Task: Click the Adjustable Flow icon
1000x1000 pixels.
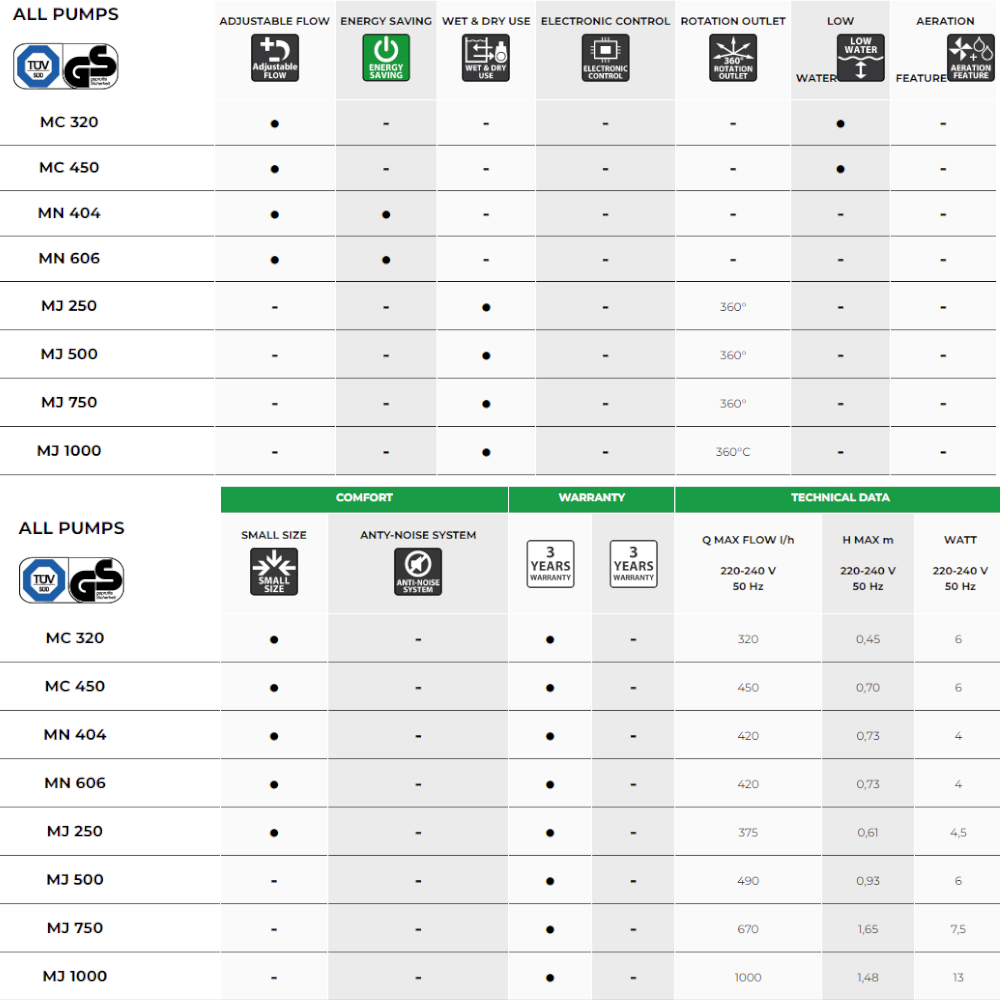Action: click(274, 58)
